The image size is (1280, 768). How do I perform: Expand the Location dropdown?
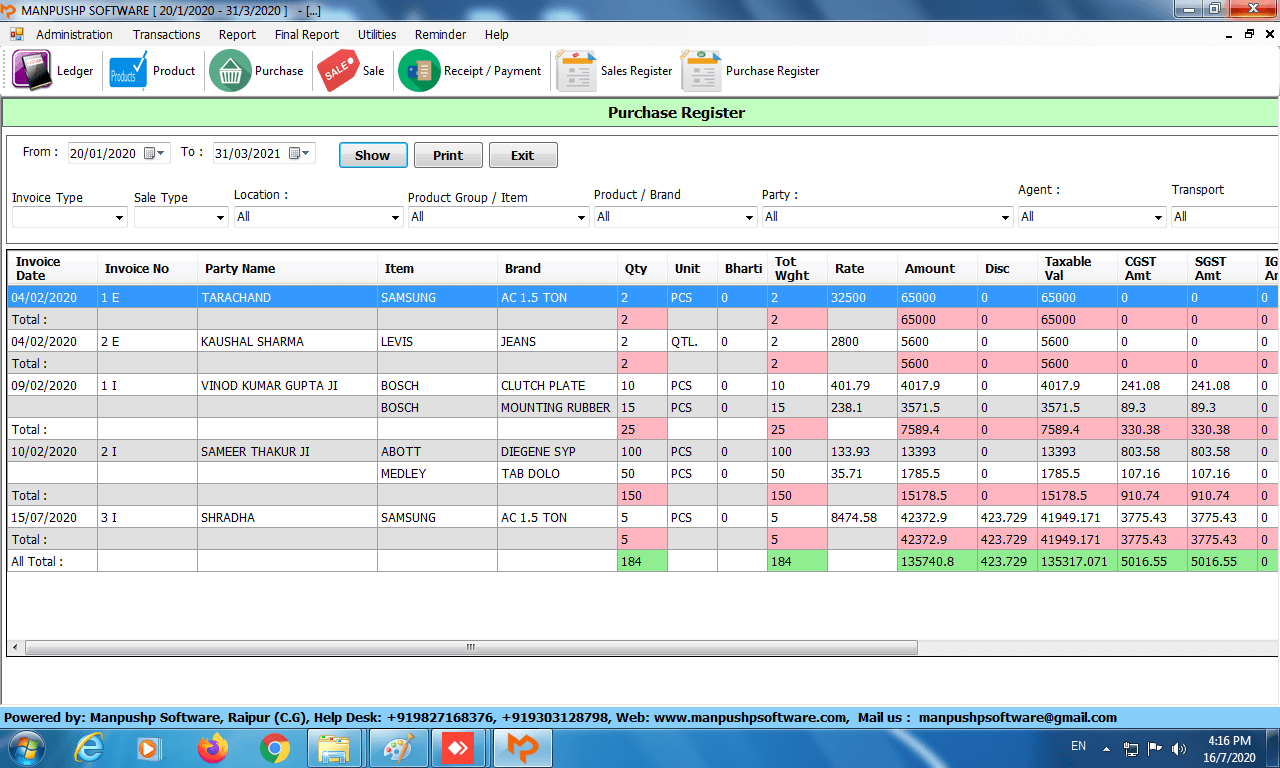[x=396, y=217]
